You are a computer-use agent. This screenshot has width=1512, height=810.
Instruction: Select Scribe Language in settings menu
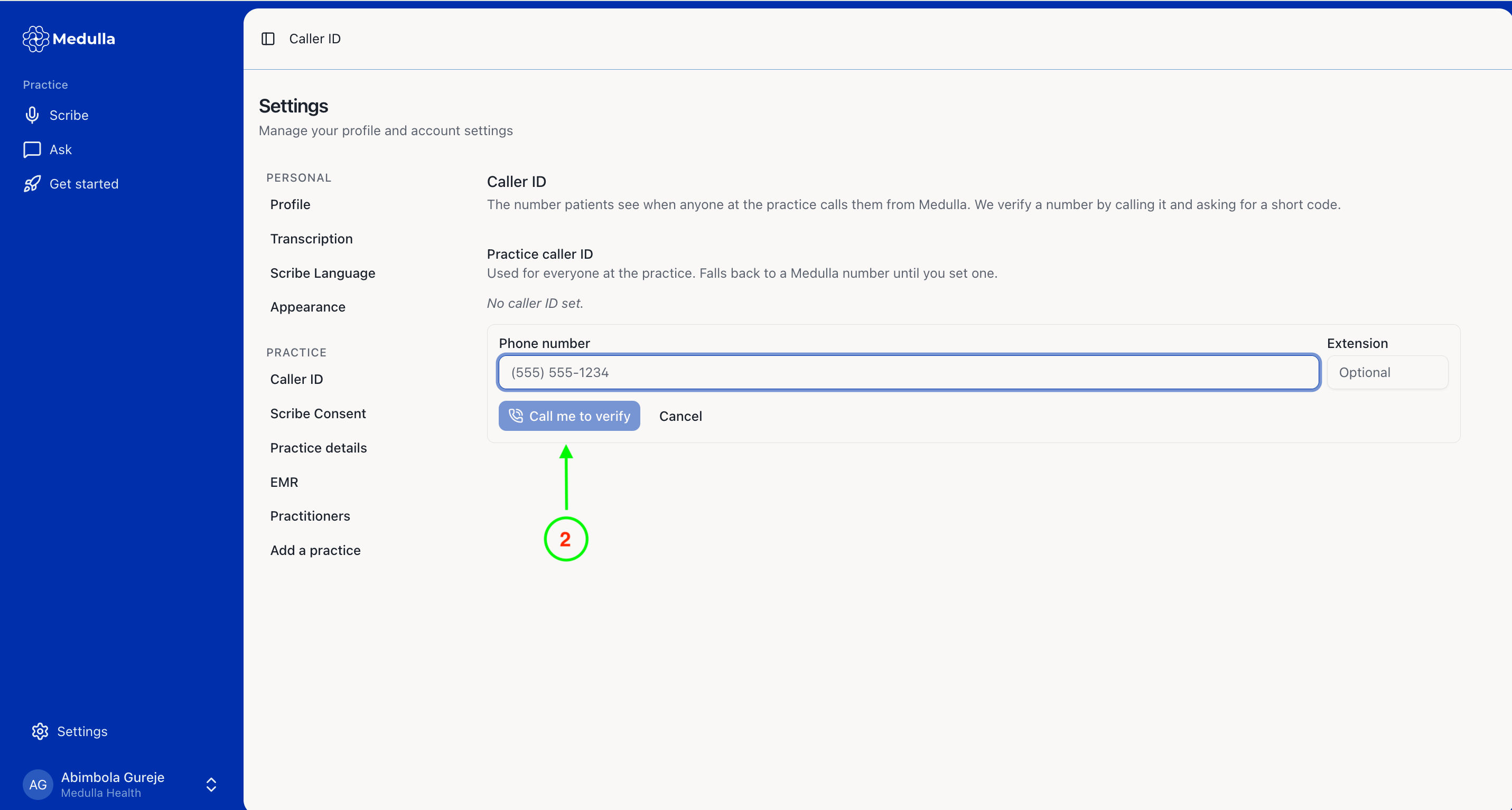pos(323,273)
